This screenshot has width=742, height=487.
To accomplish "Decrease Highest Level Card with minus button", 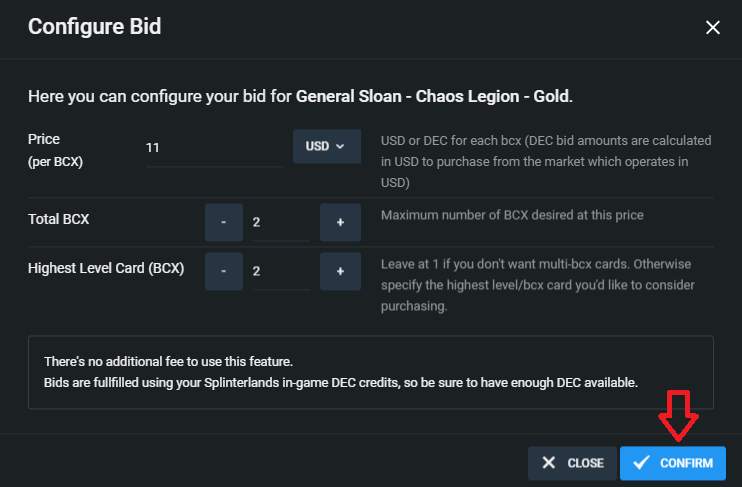I will [x=224, y=271].
